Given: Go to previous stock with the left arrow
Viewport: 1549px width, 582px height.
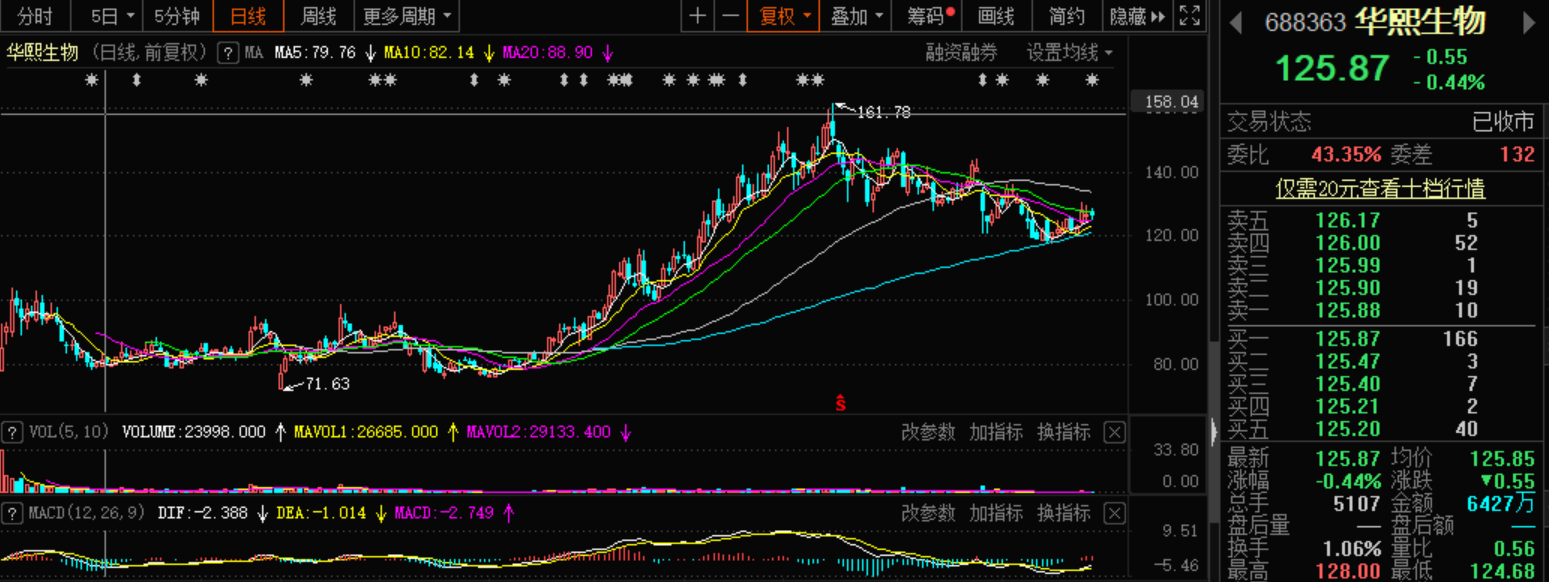Looking at the screenshot, I should click(x=1236, y=22).
